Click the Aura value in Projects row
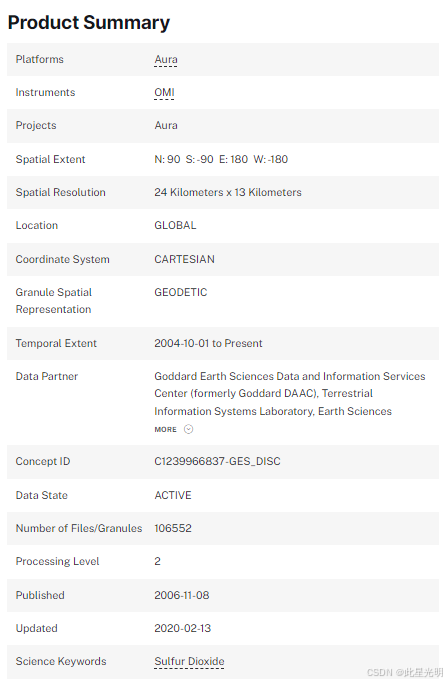The height and width of the screenshot is (684, 447). (x=166, y=126)
